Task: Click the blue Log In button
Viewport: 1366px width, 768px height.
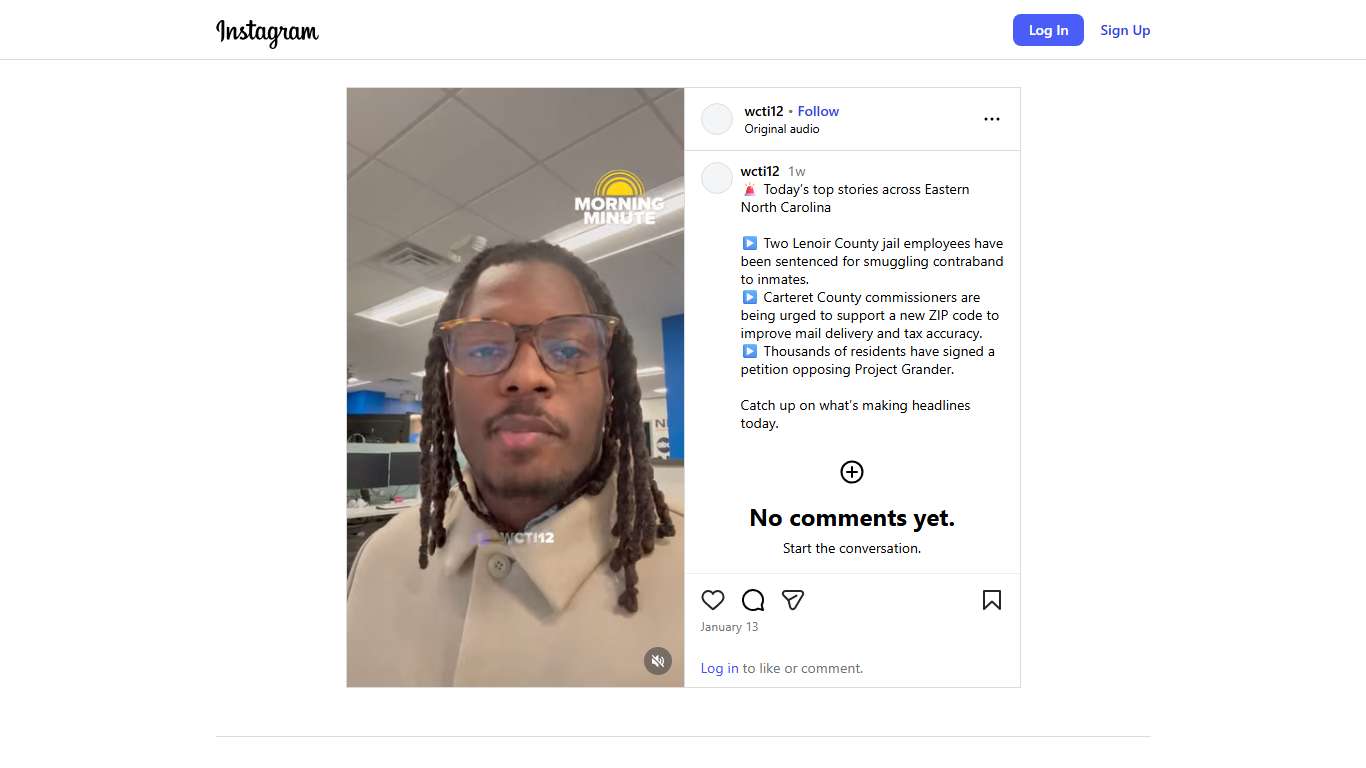Action: coord(1048,30)
